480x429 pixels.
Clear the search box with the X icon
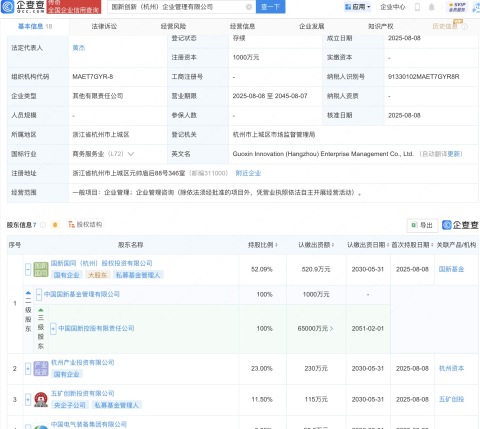249,7
